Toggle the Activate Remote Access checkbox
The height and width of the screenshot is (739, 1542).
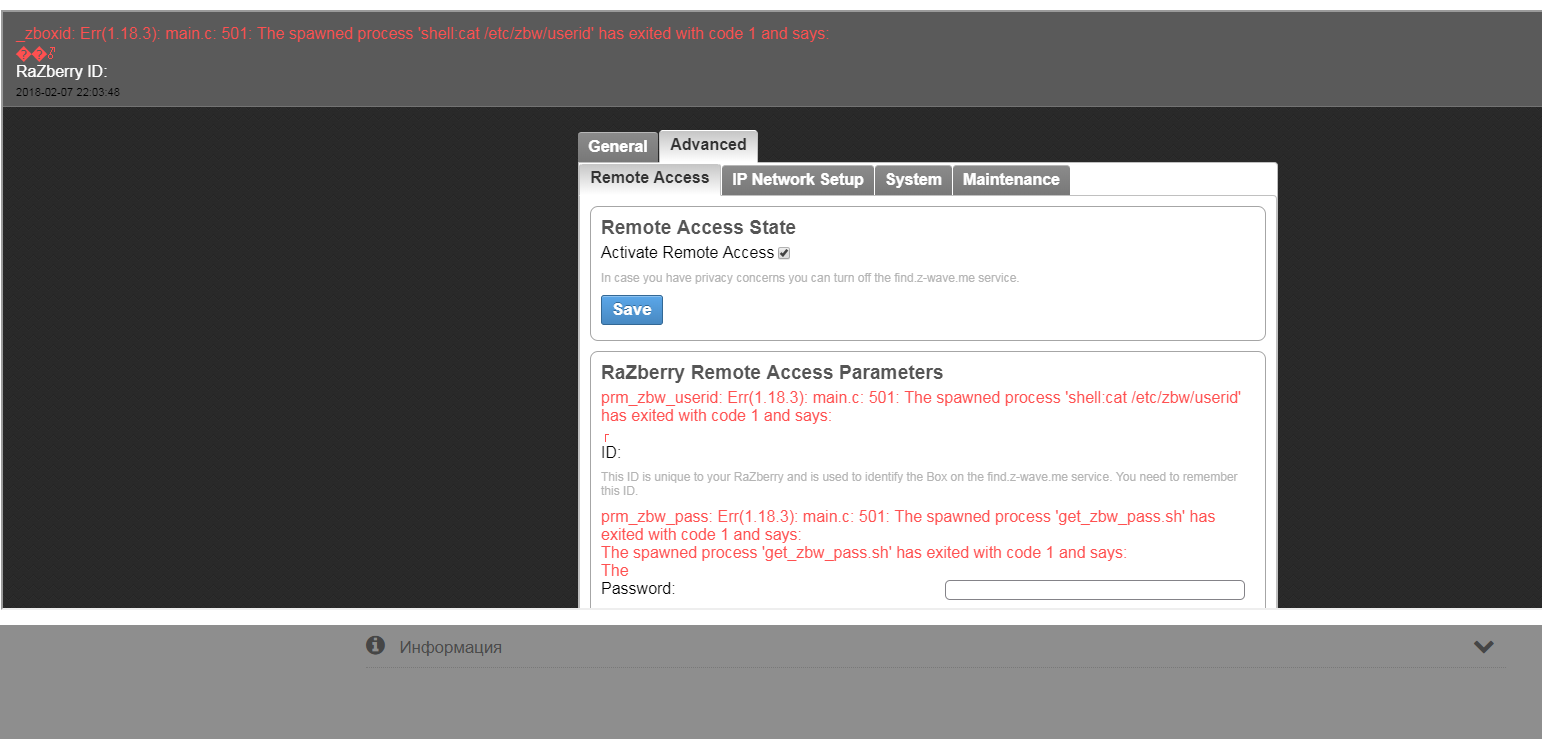coord(784,253)
